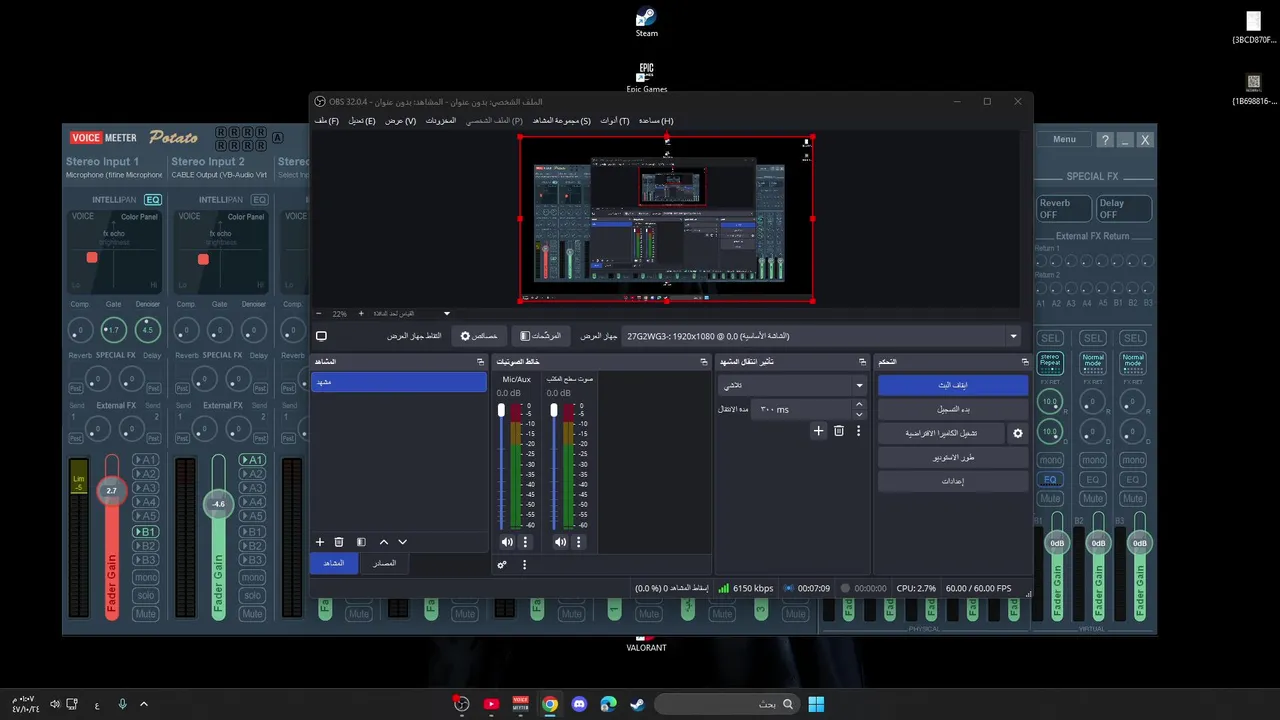Open the Voicemeeter Menu button
Image resolution: width=1280 pixels, height=720 pixels.
pyautogui.click(x=1064, y=140)
